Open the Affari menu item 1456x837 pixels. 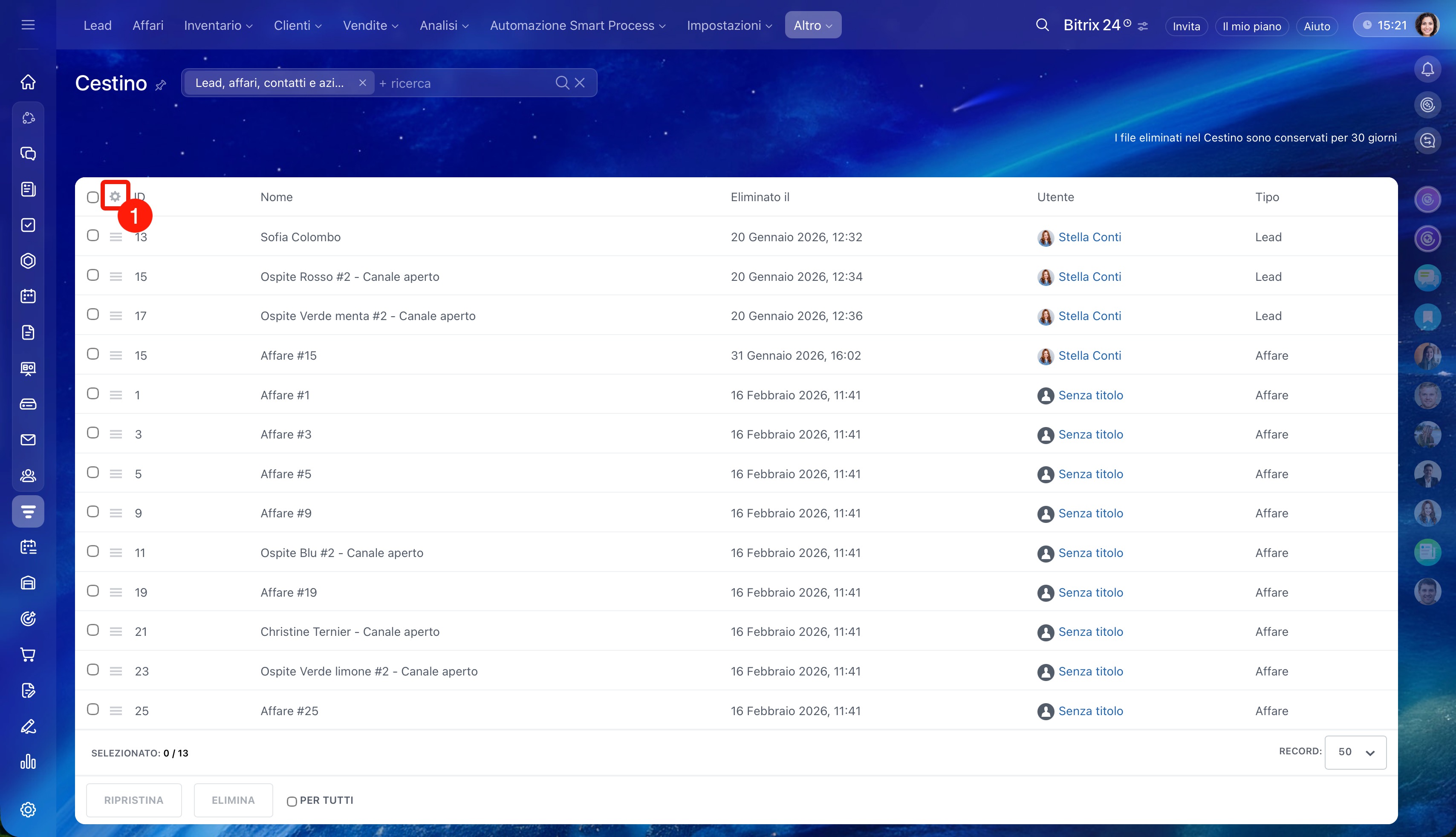click(x=148, y=25)
